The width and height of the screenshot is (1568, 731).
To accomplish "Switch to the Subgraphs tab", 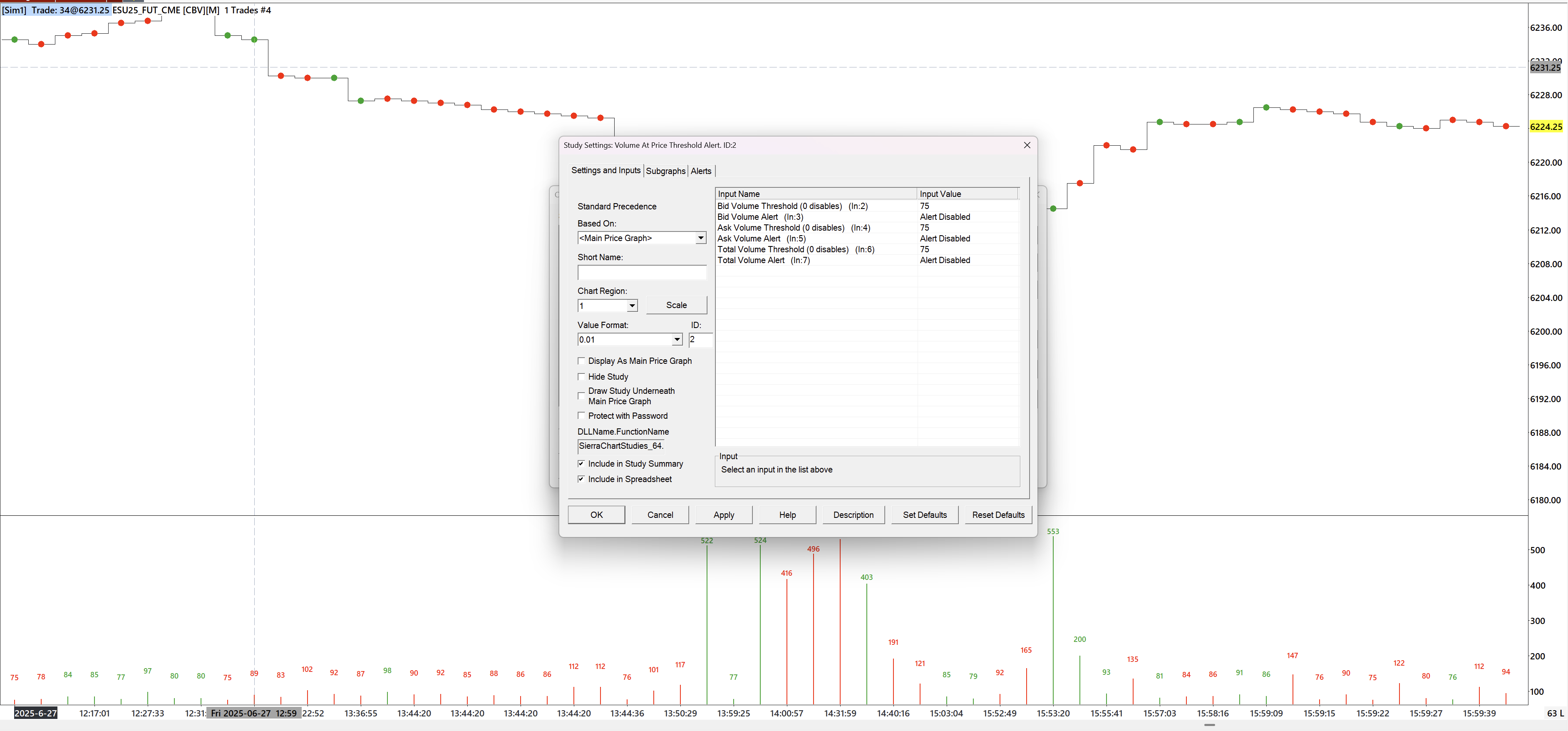I will (x=665, y=171).
